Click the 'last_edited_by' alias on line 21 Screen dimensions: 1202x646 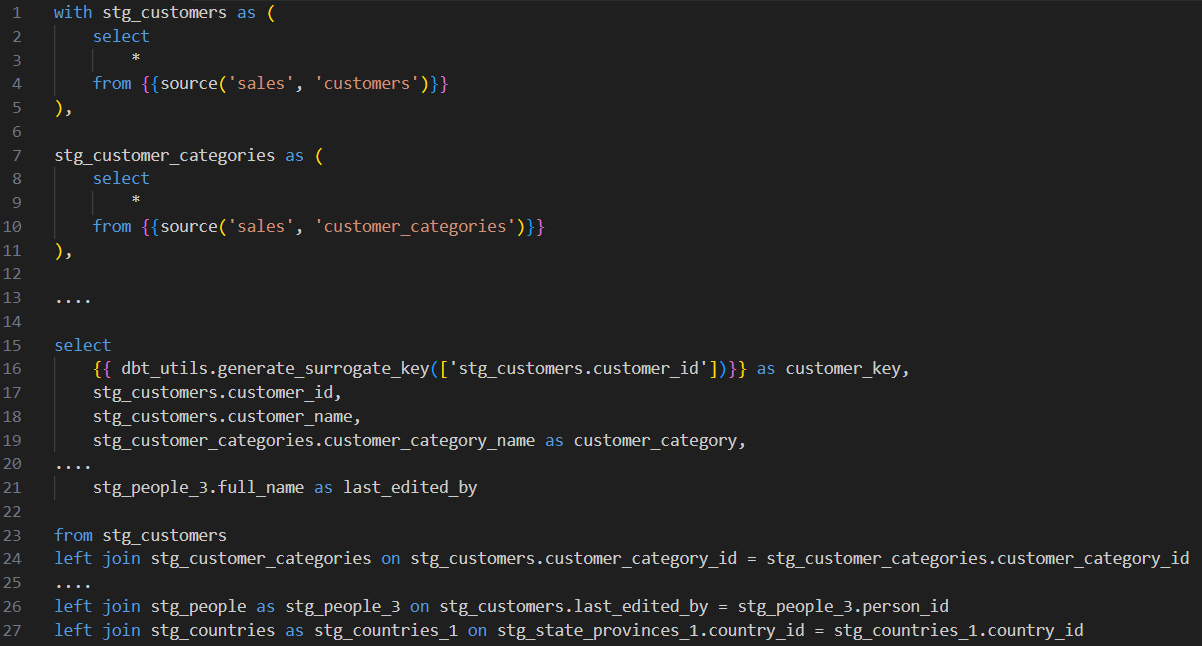pyautogui.click(x=411, y=488)
